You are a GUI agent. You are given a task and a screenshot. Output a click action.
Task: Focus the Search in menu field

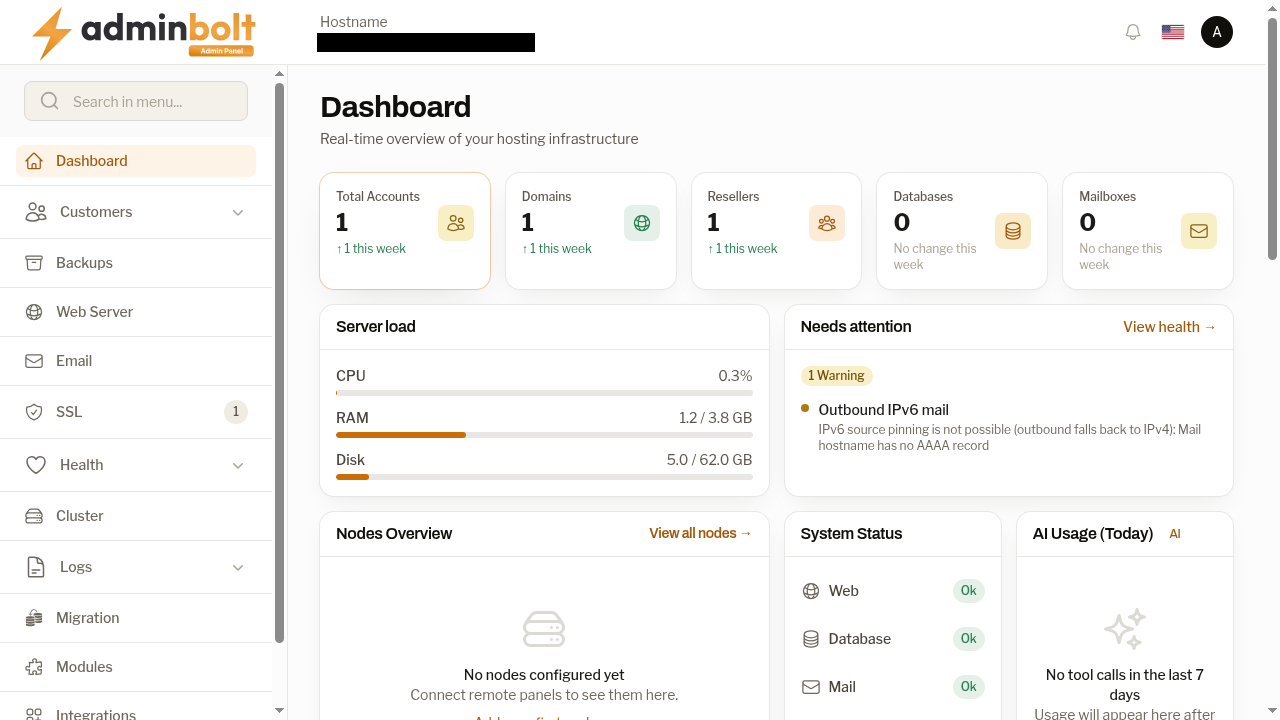coord(136,101)
